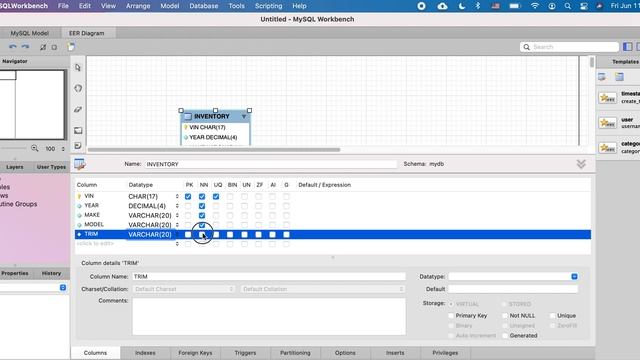Switch to the Inserts tab

point(395,353)
